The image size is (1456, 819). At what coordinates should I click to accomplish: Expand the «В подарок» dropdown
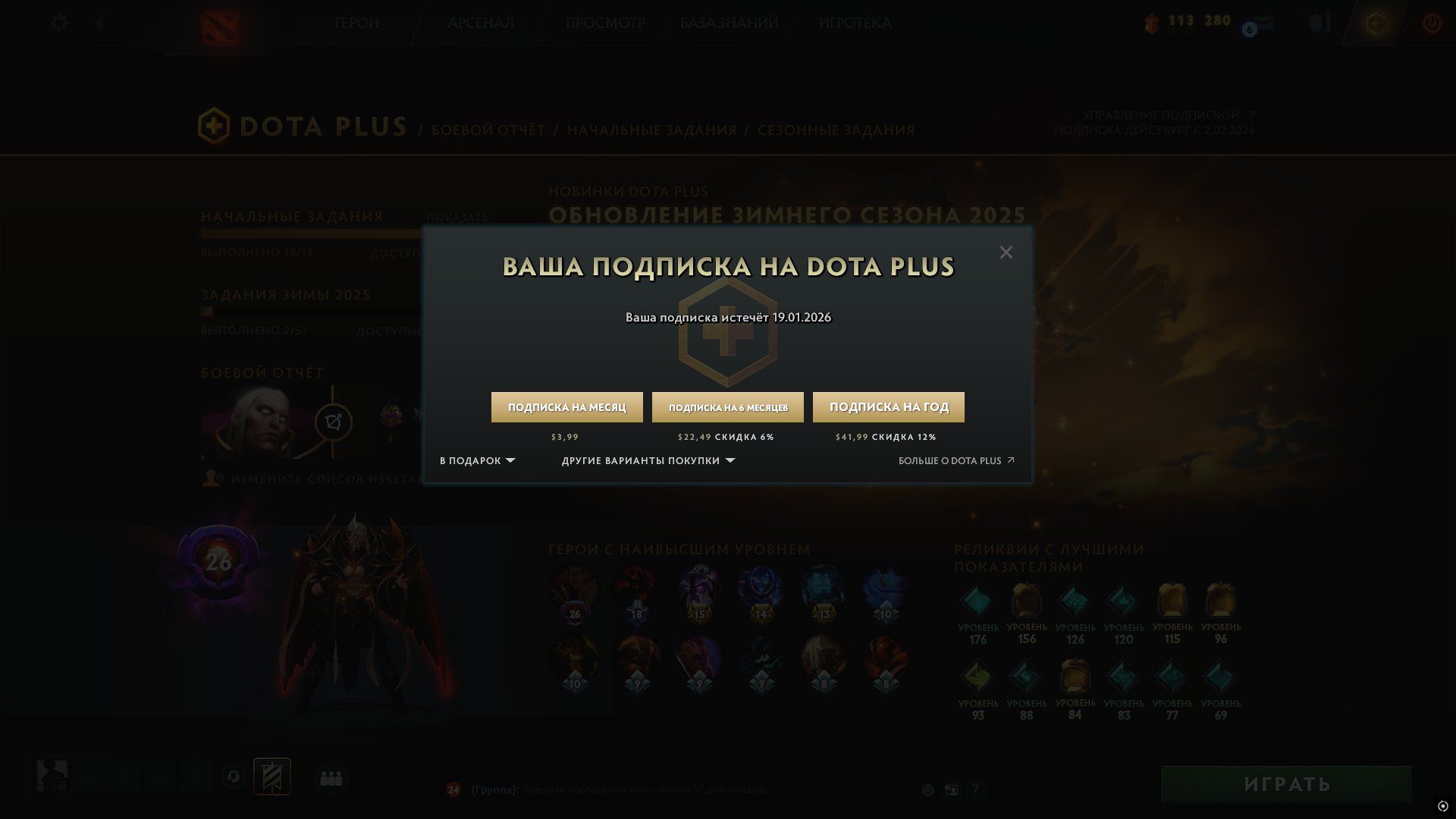(477, 460)
